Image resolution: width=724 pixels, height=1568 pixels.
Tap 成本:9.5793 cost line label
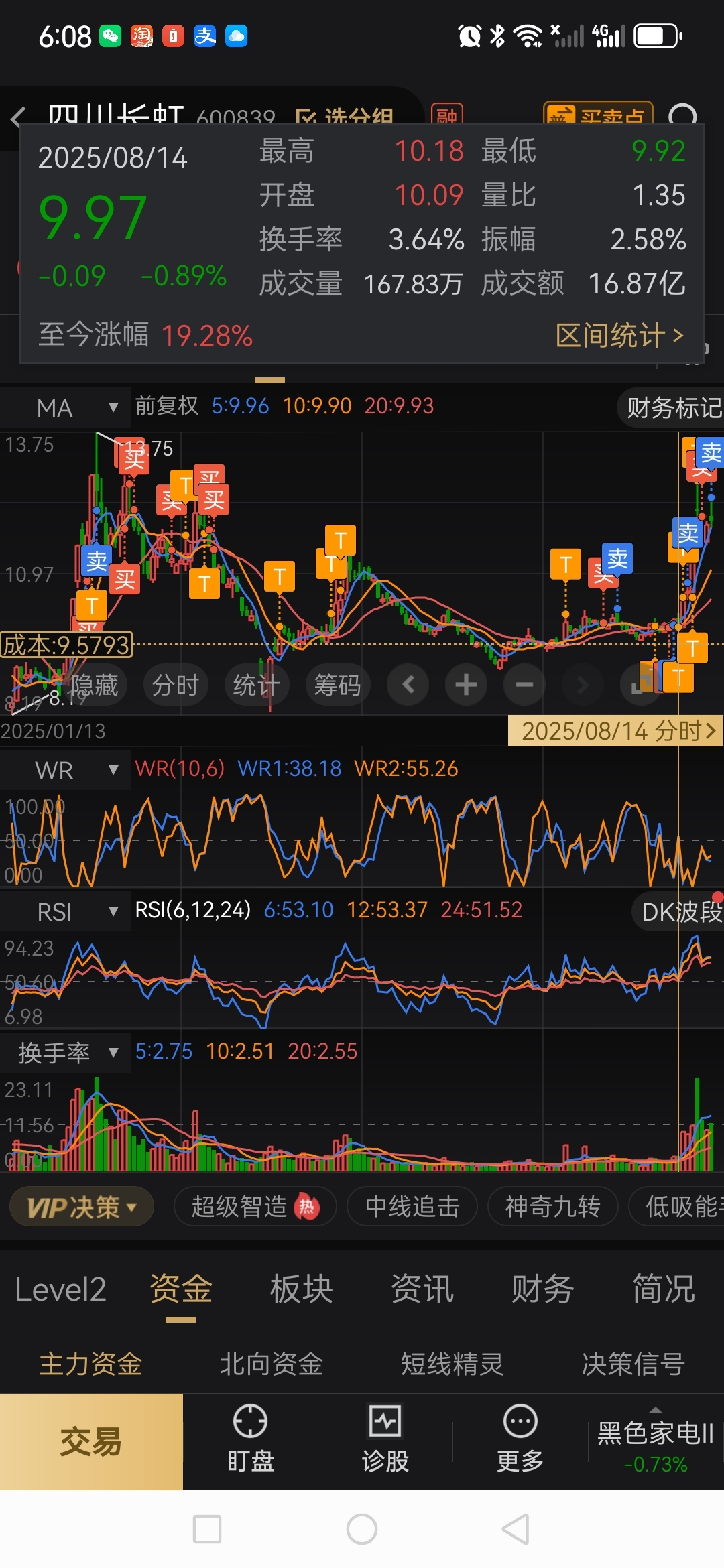66,645
